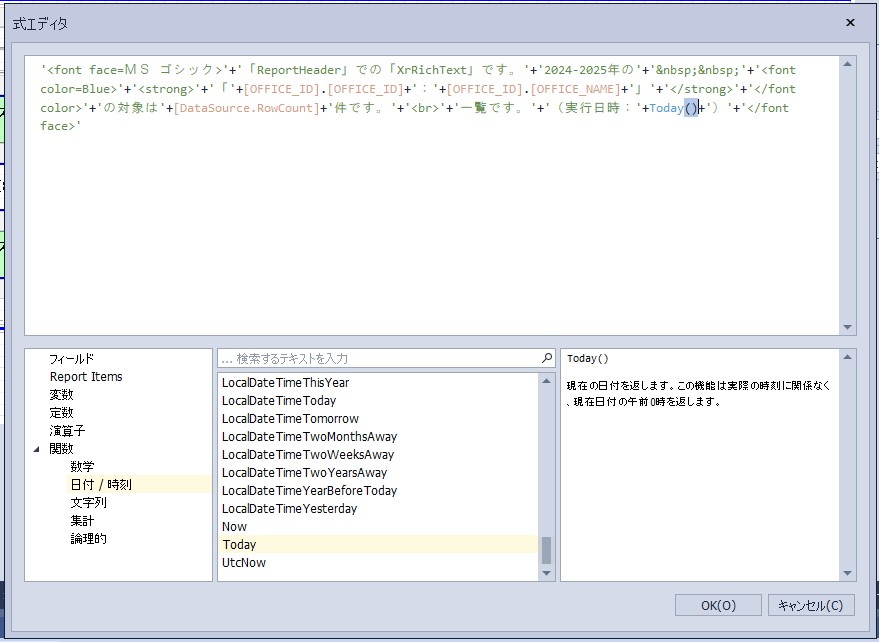879x642 pixels.
Task: Choose LocalDateTimeYesterday in the list
Action: (289, 508)
